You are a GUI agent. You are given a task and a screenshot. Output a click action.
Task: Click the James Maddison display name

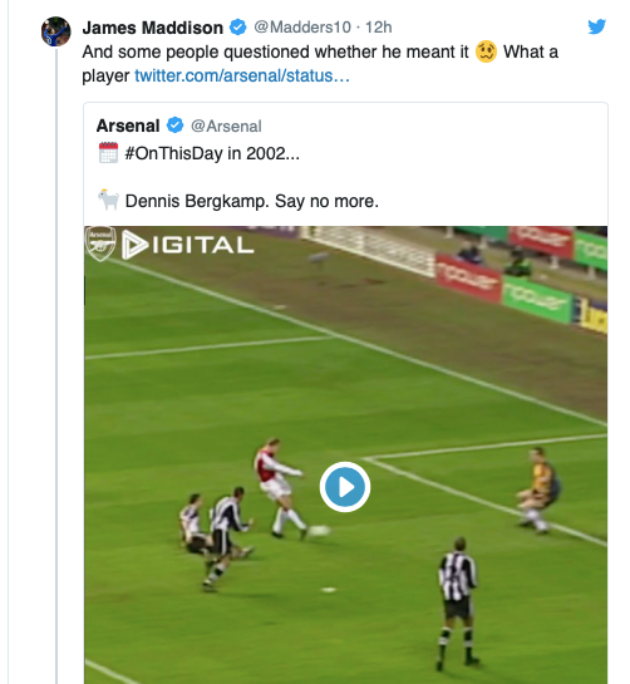[152, 27]
